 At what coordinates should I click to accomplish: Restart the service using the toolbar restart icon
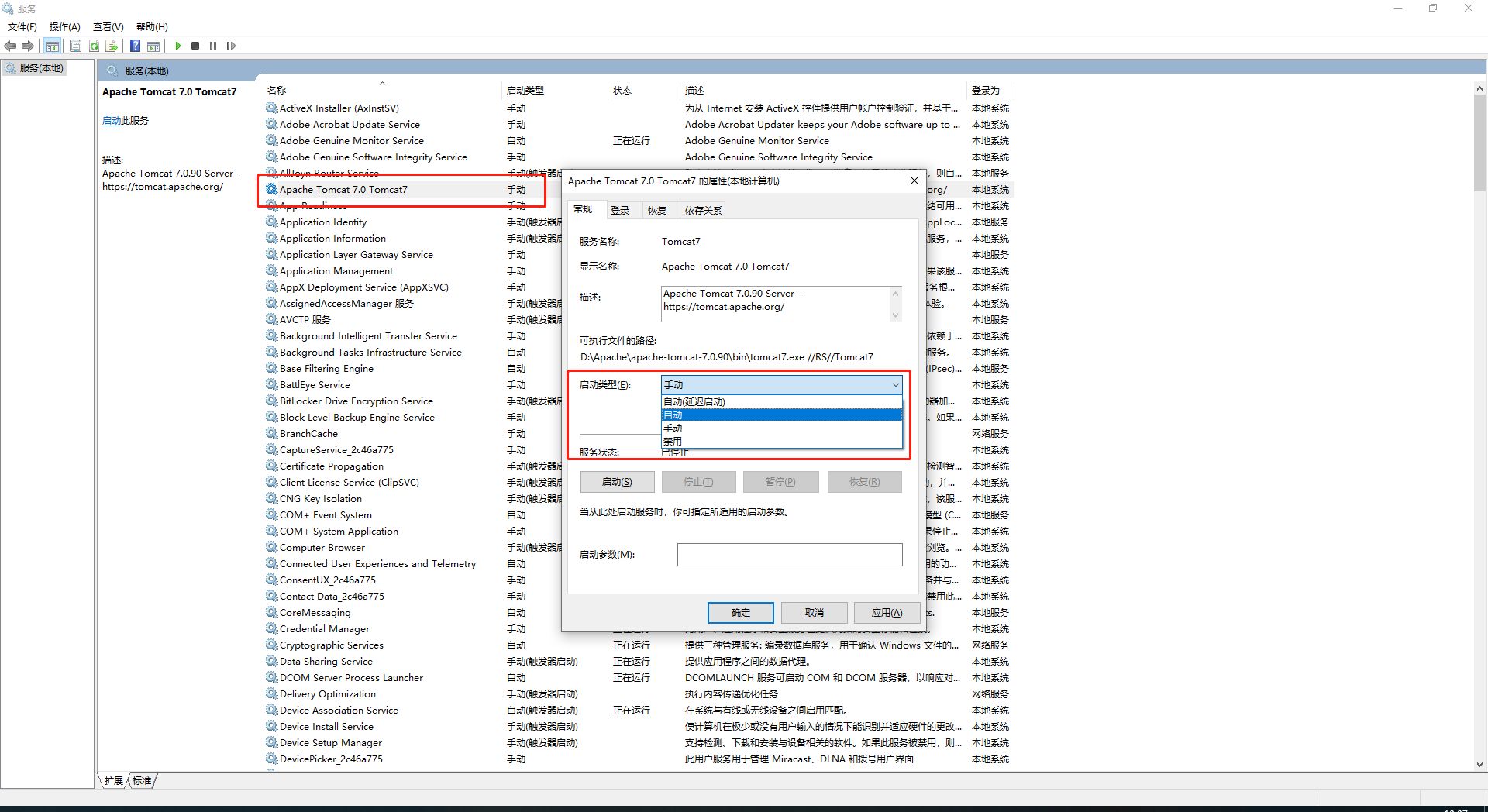[x=231, y=46]
